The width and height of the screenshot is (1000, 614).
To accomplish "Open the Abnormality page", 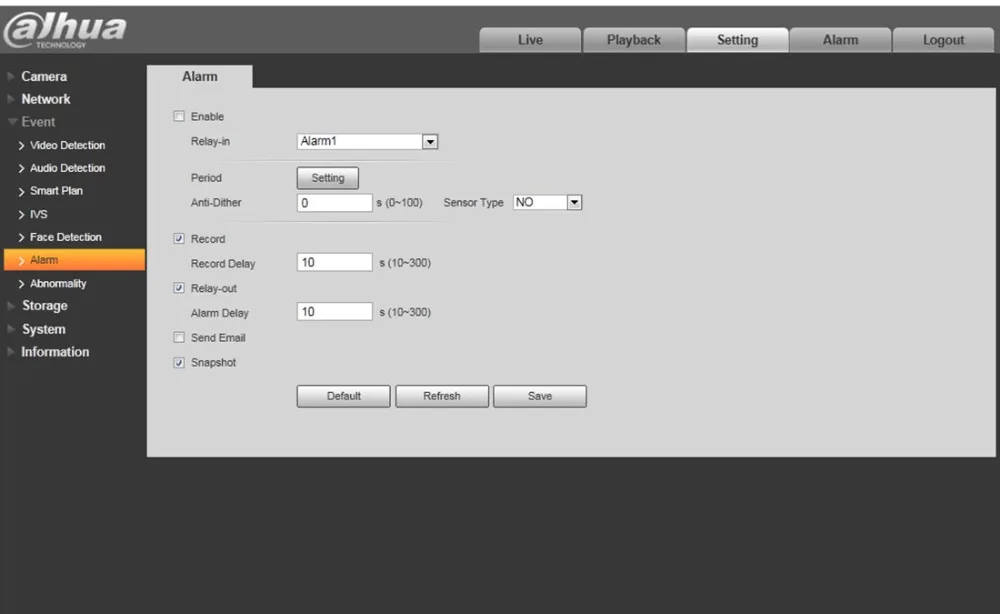I will (57, 284).
